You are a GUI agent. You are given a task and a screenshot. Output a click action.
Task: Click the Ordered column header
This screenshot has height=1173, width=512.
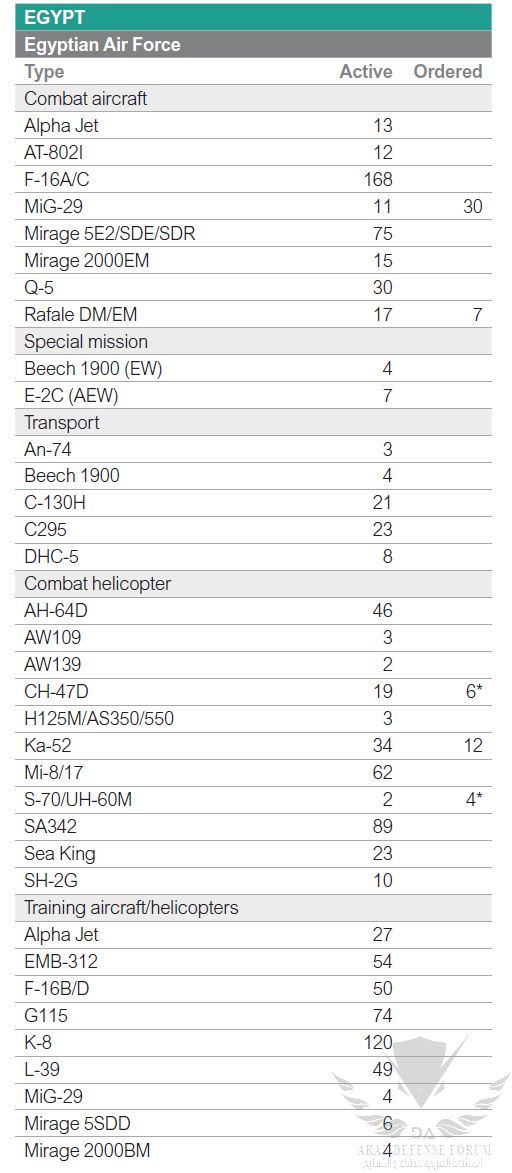448,72
